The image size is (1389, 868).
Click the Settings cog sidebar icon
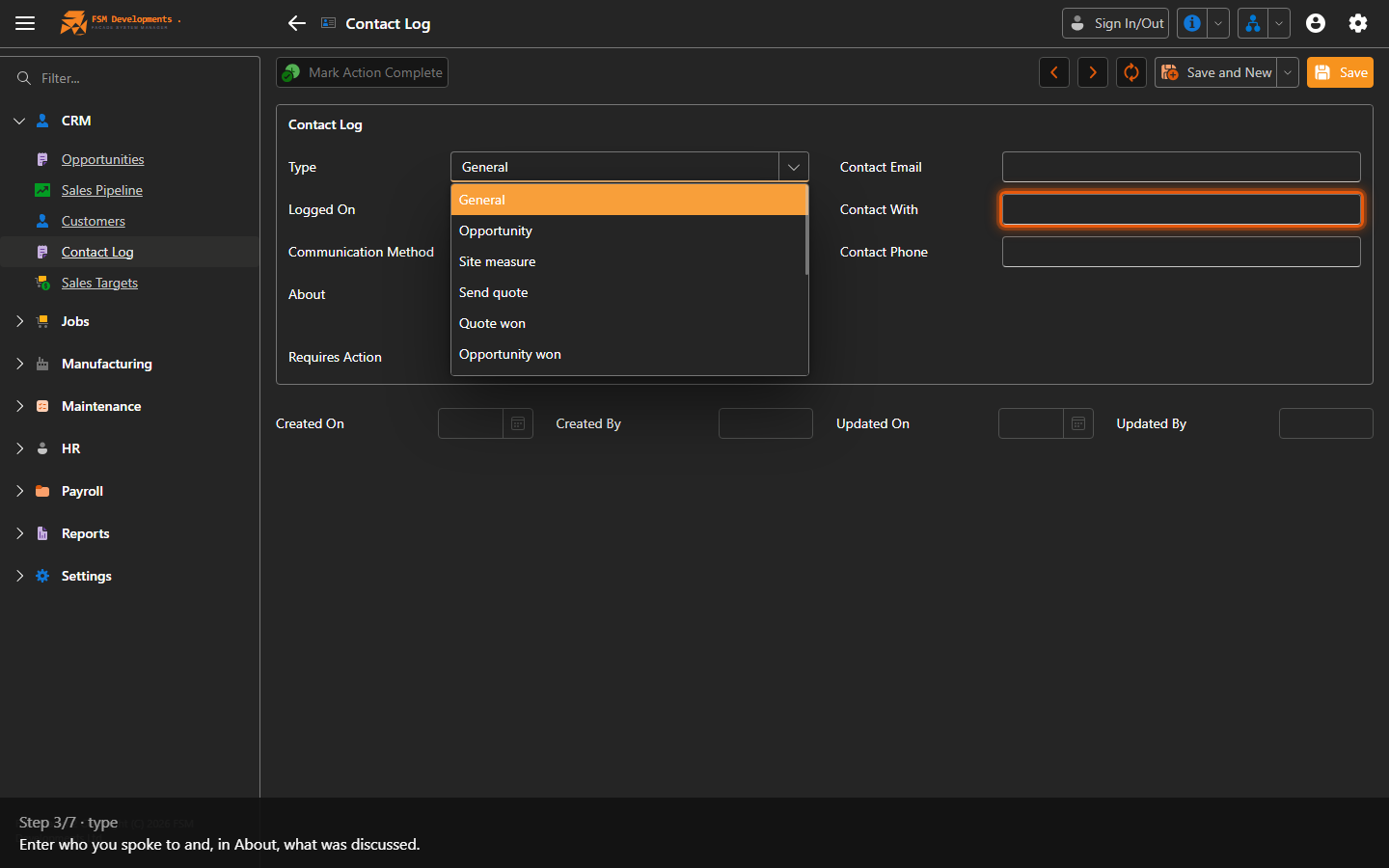coord(42,576)
